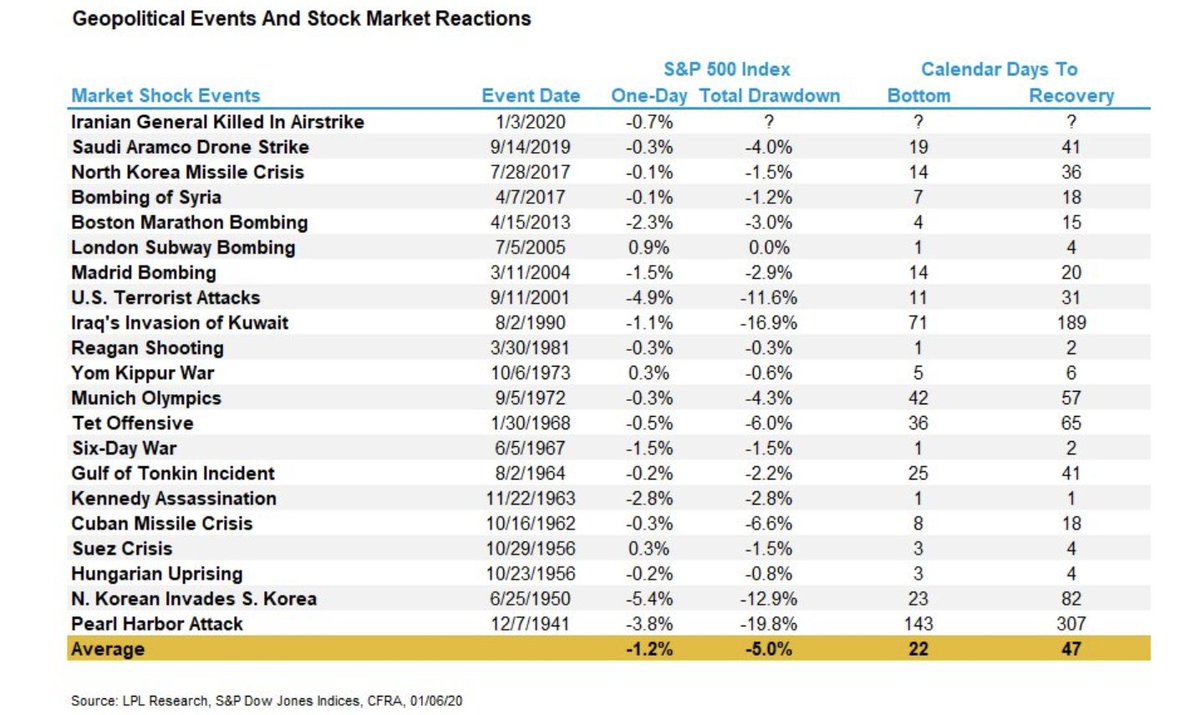
Task: Click the Event Date column header
Action: pyautogui.click(x=530, y=96)
